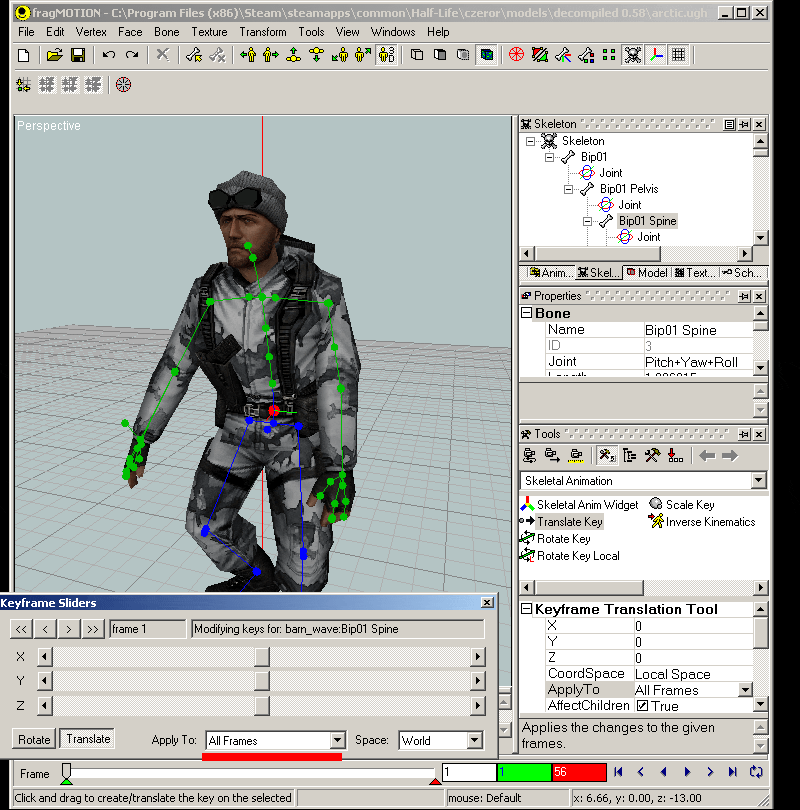This screenshot has width=800, height=810.
Task: Toggle the grid display toolbar icon
Action: point(679,55)
